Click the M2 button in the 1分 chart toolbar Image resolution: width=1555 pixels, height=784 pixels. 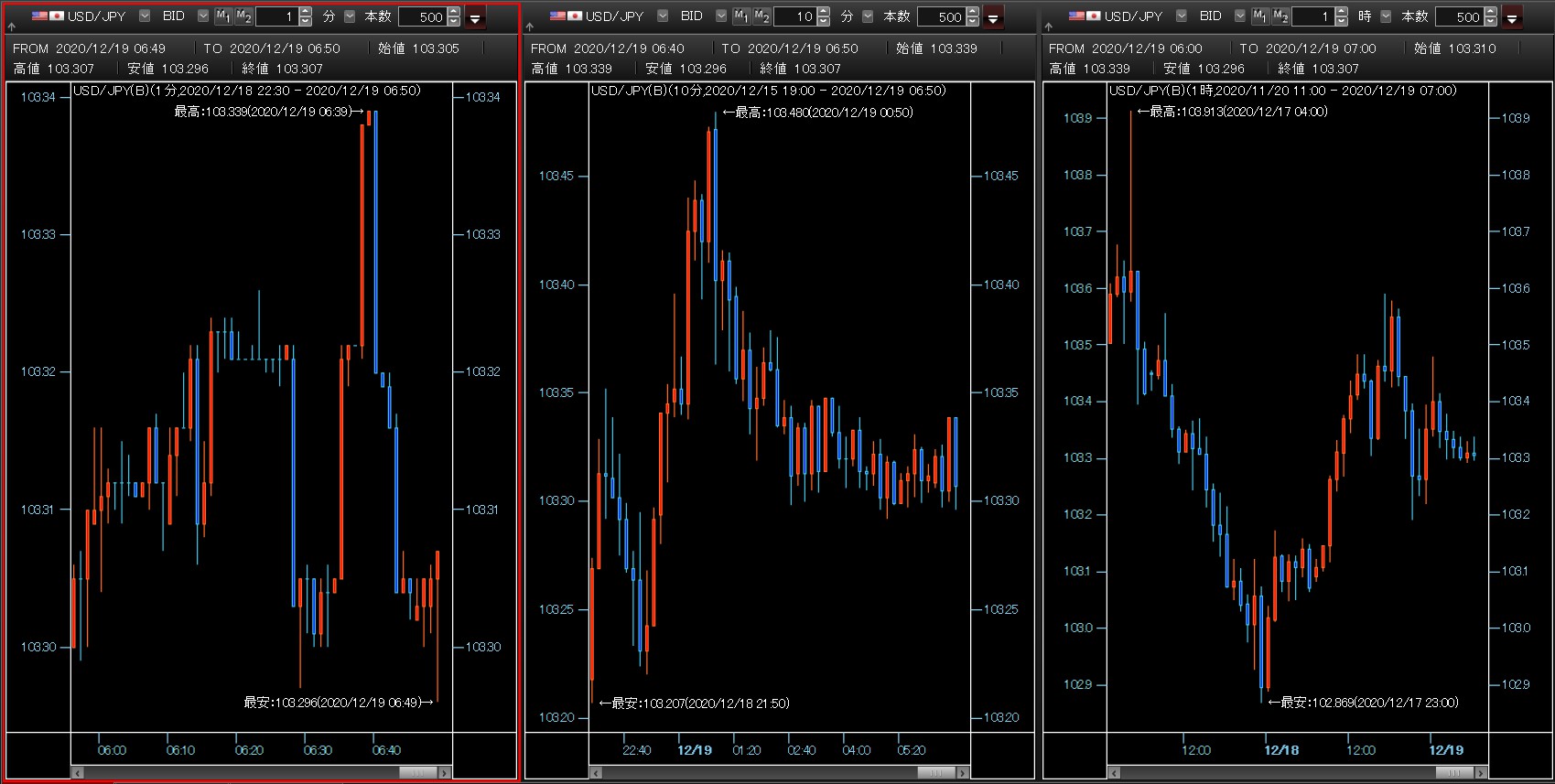tap(243, 16)
